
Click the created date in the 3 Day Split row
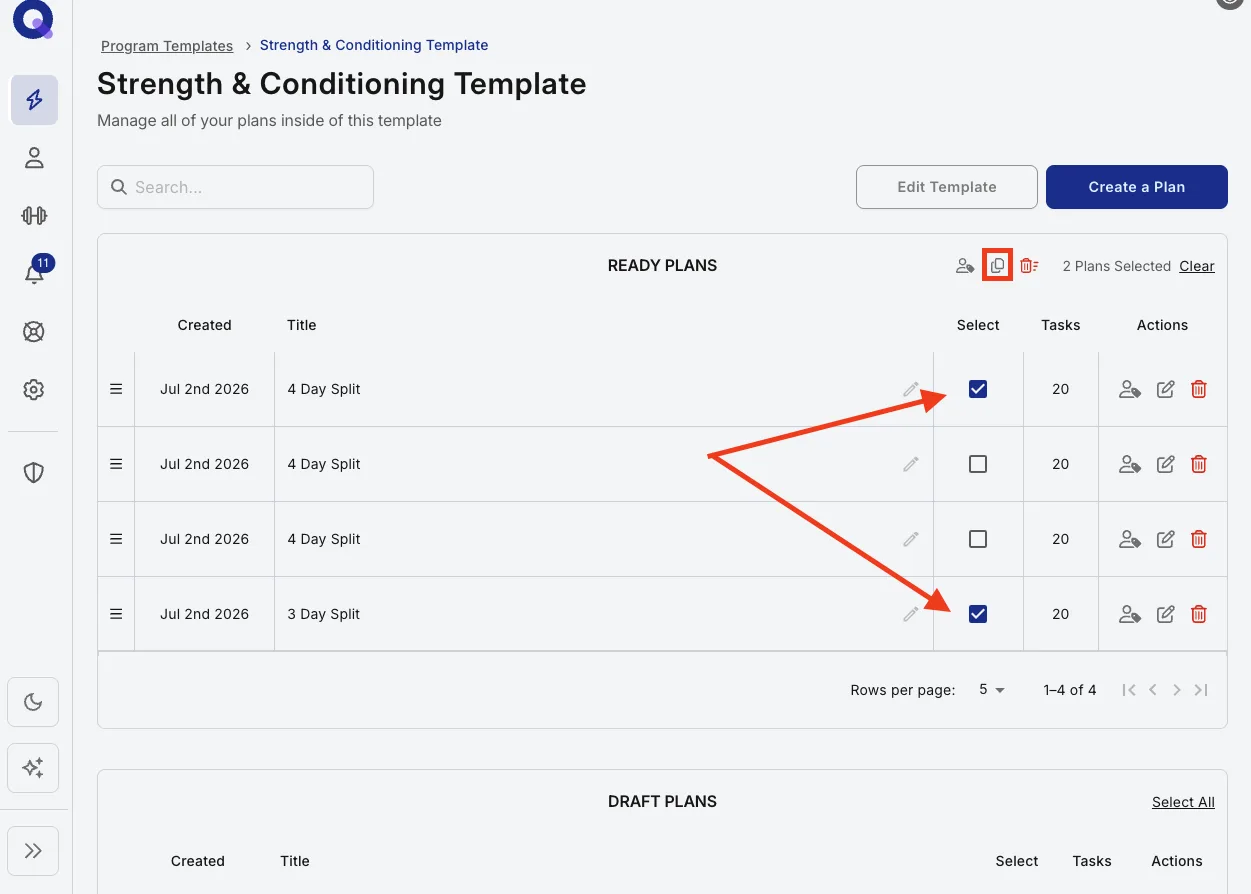[x=204, y=614]
